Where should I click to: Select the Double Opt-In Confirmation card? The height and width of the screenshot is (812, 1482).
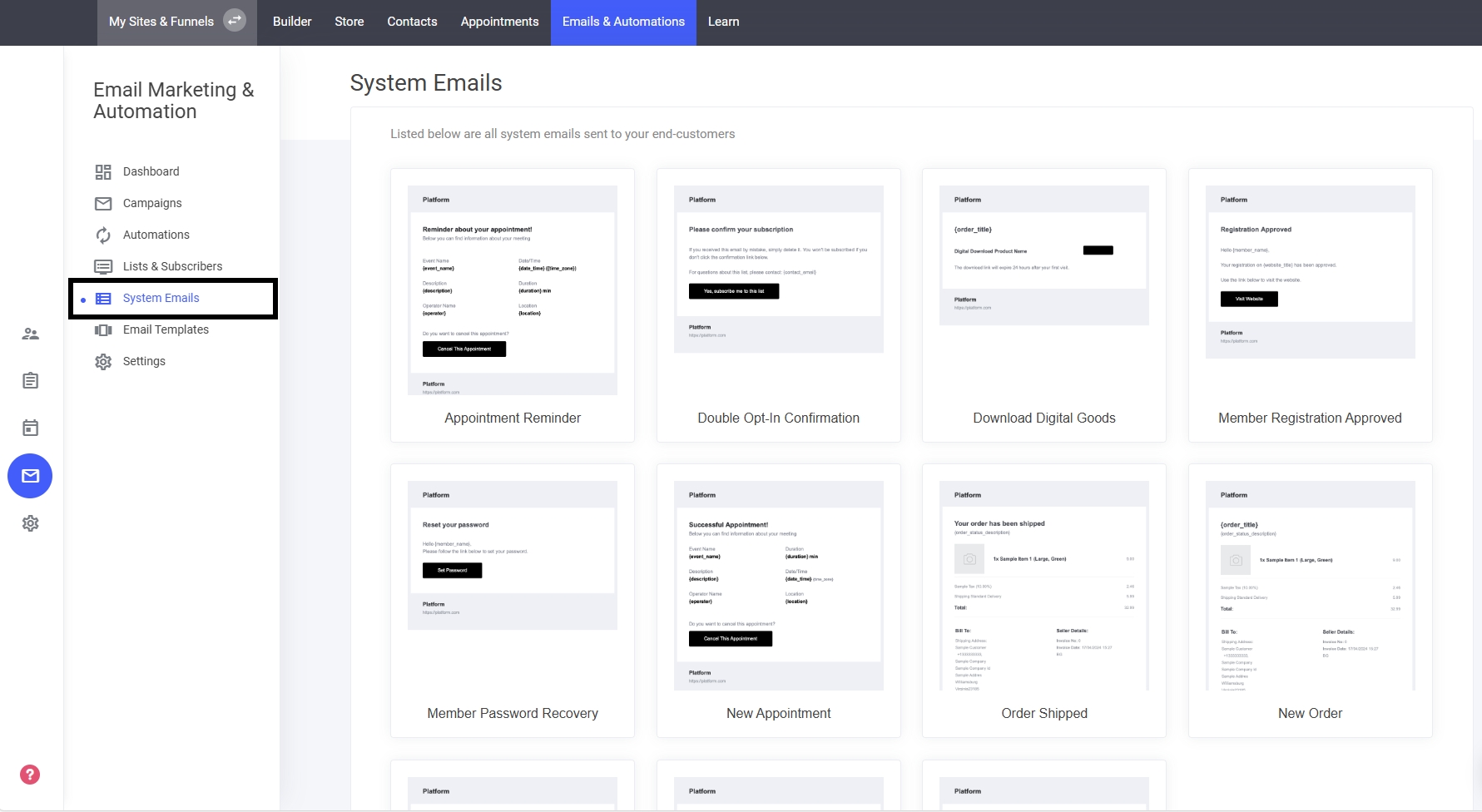pyautogui.click(x=778, y=304)
